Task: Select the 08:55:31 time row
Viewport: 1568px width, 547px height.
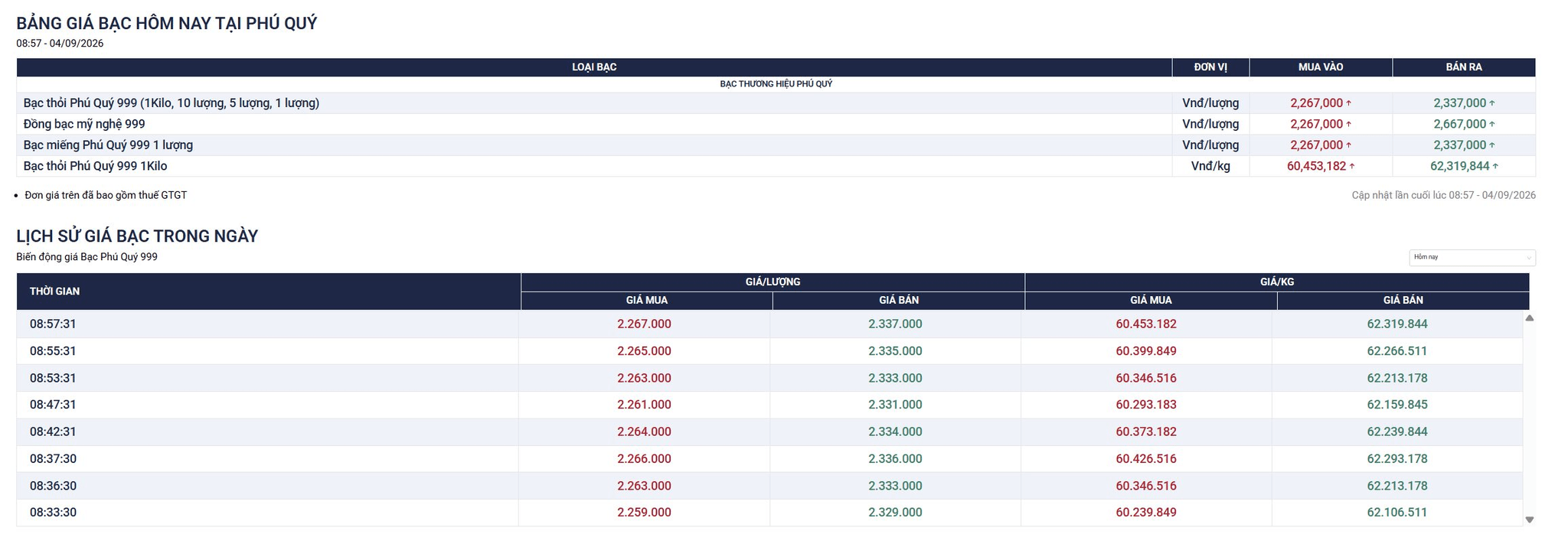Action: pos(769,351)
